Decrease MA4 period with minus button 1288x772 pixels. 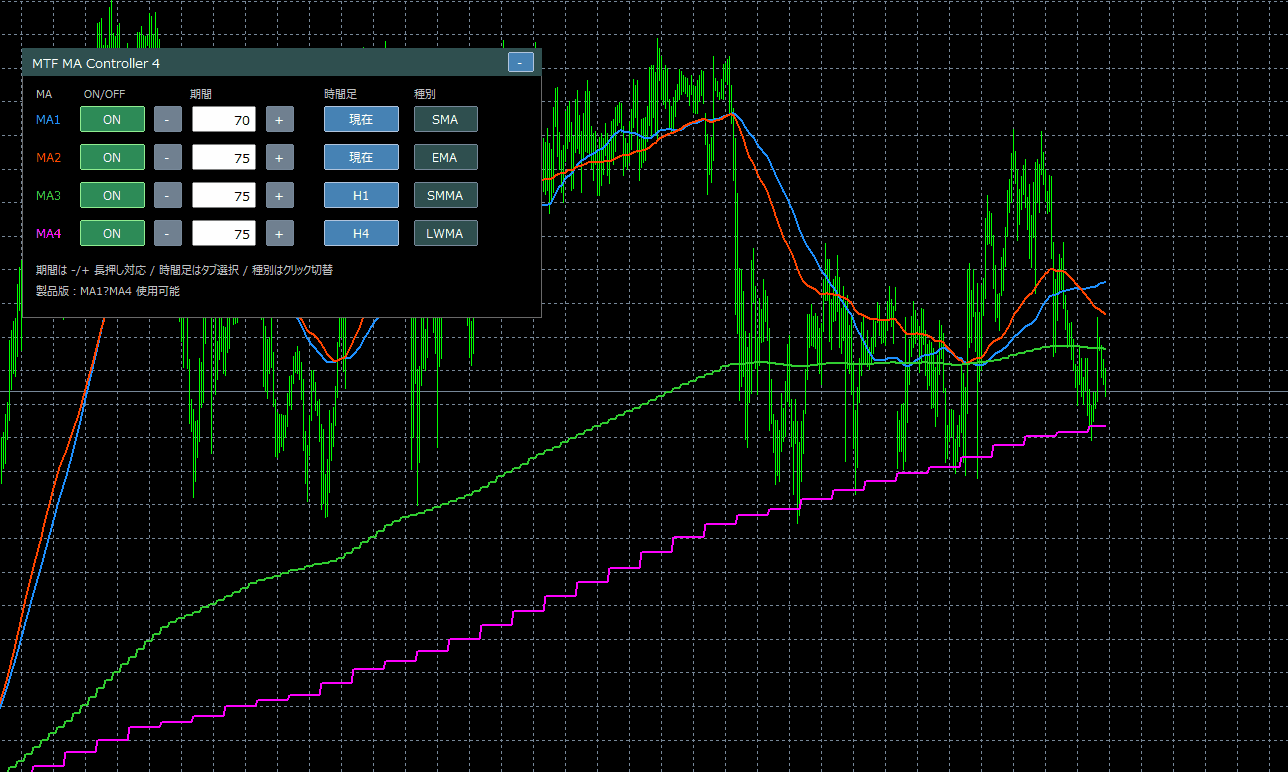(168, 233)
